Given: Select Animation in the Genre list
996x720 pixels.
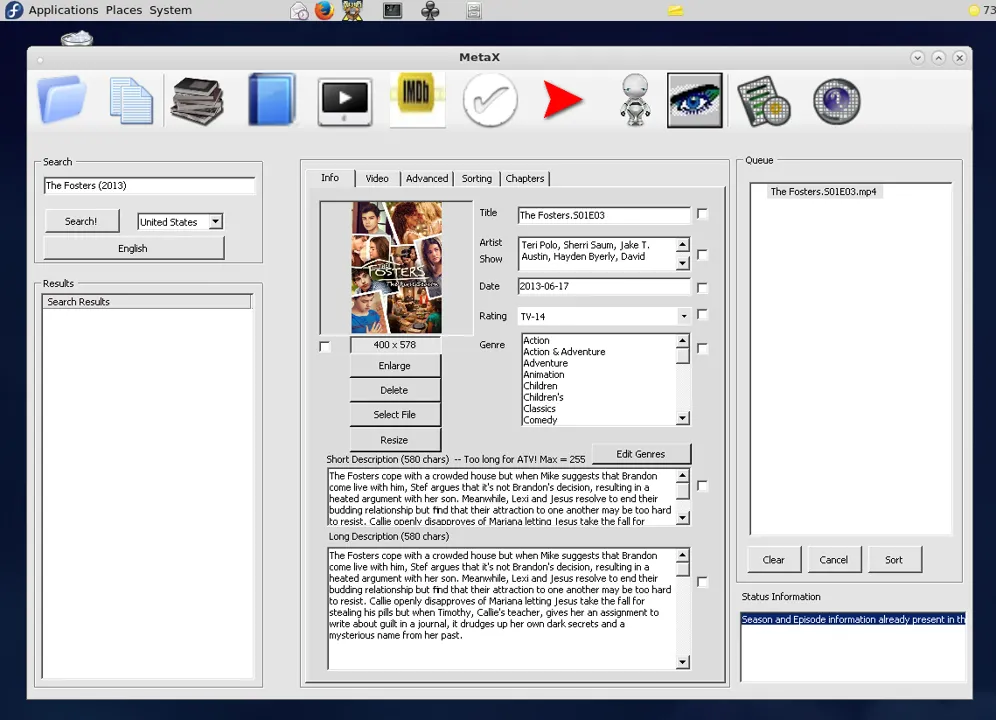Looking at the screenshot, I should click(544, 374).
